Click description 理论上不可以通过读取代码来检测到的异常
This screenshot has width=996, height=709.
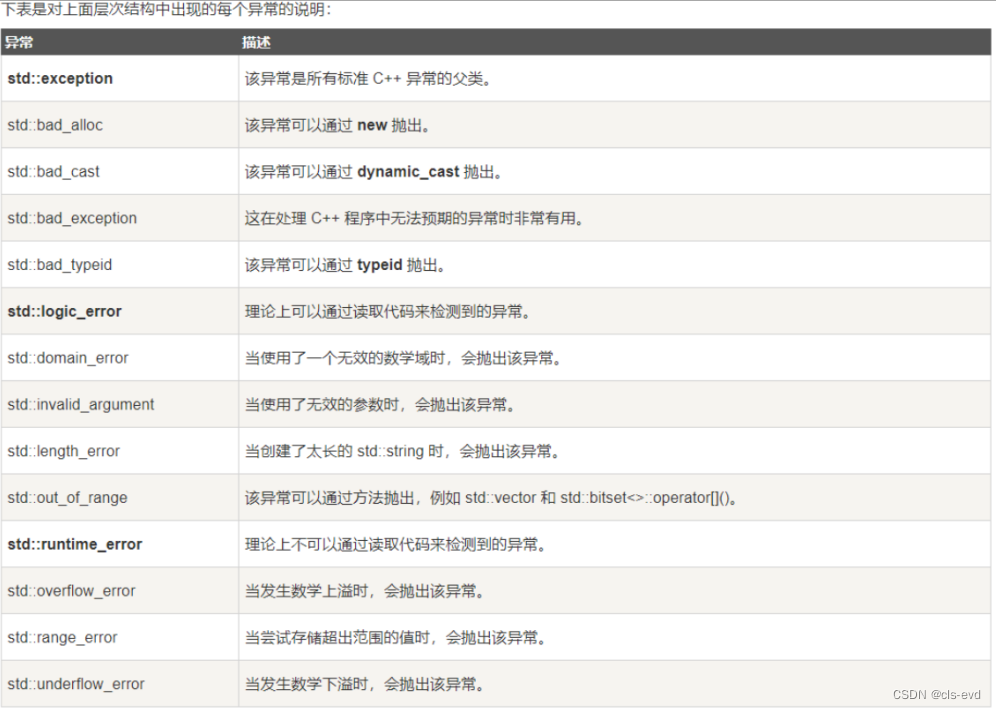(395, 544)
